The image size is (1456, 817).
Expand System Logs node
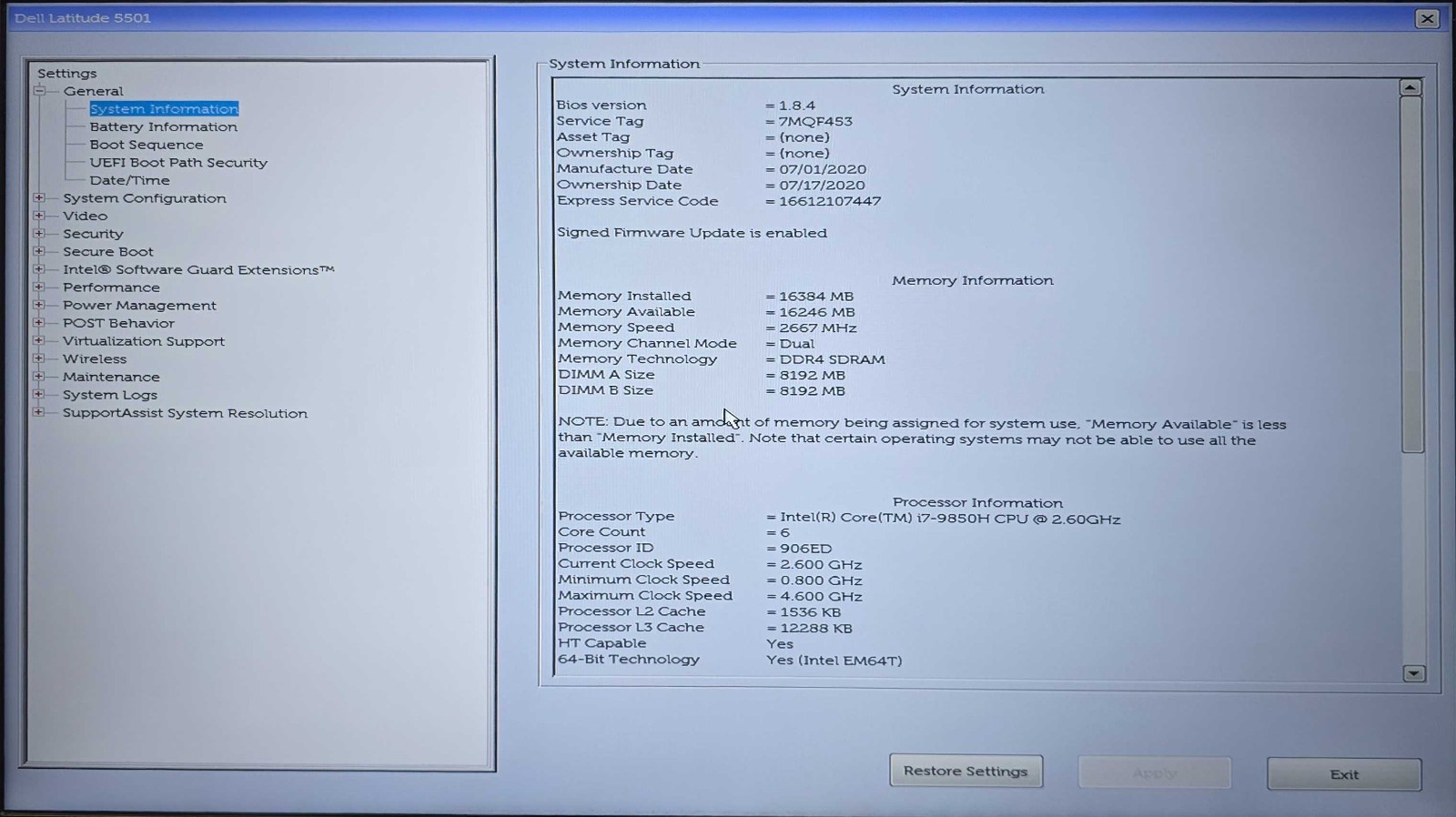[39, 394]
